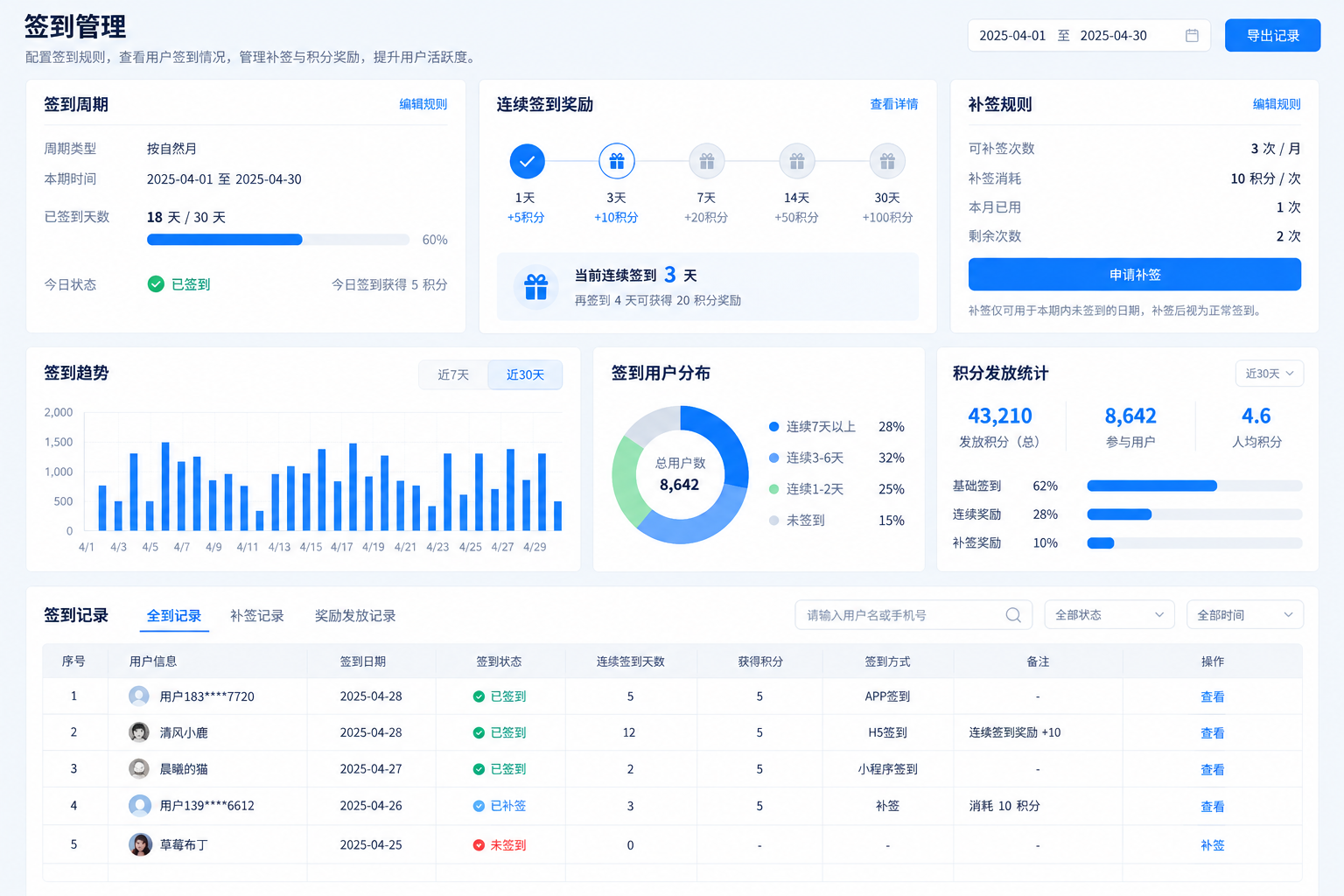1344x896 pixels.
Task: Click 编辑规则 link in 补签规则 card
Action: pyautogui.click(x=1277, y=104)
